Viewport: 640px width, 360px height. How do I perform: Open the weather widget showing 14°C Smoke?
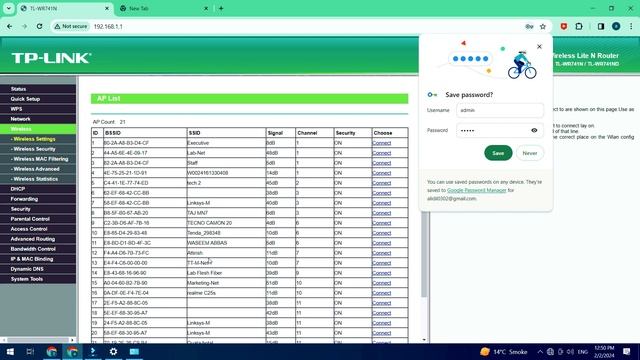coord(504,351)
